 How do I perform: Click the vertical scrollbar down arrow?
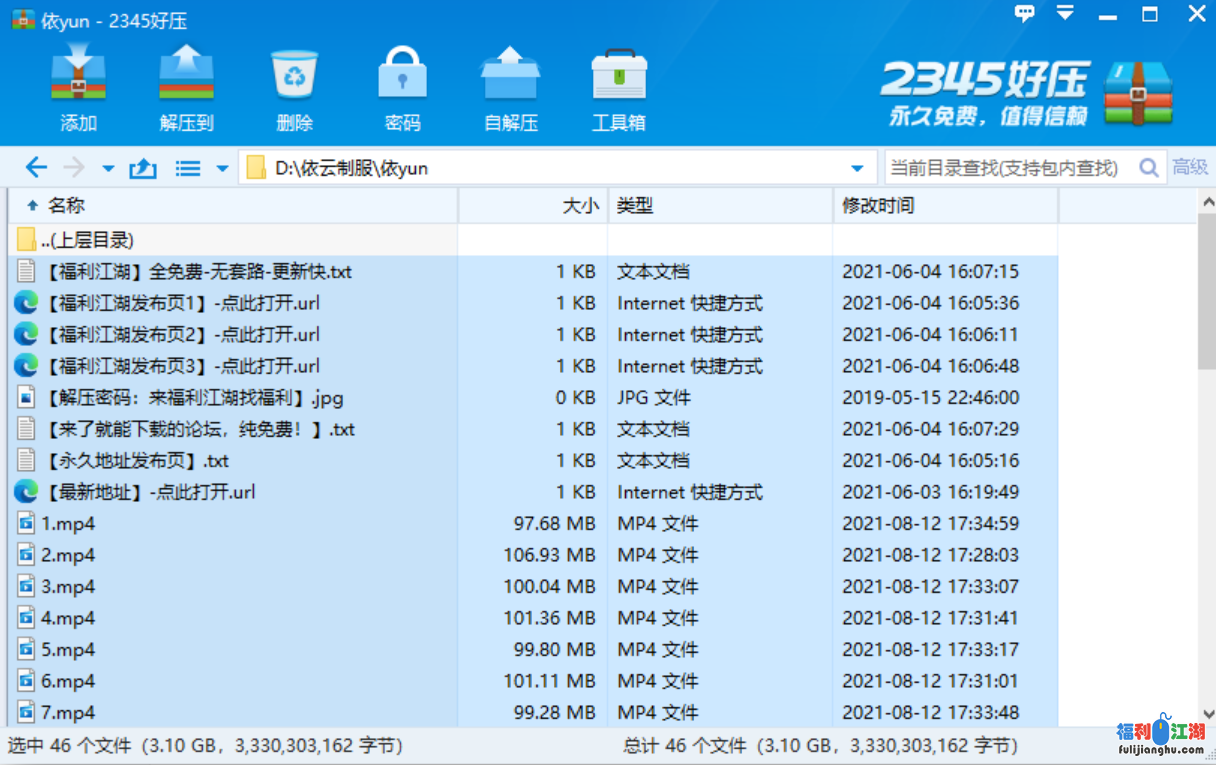tap(1207, 715)
